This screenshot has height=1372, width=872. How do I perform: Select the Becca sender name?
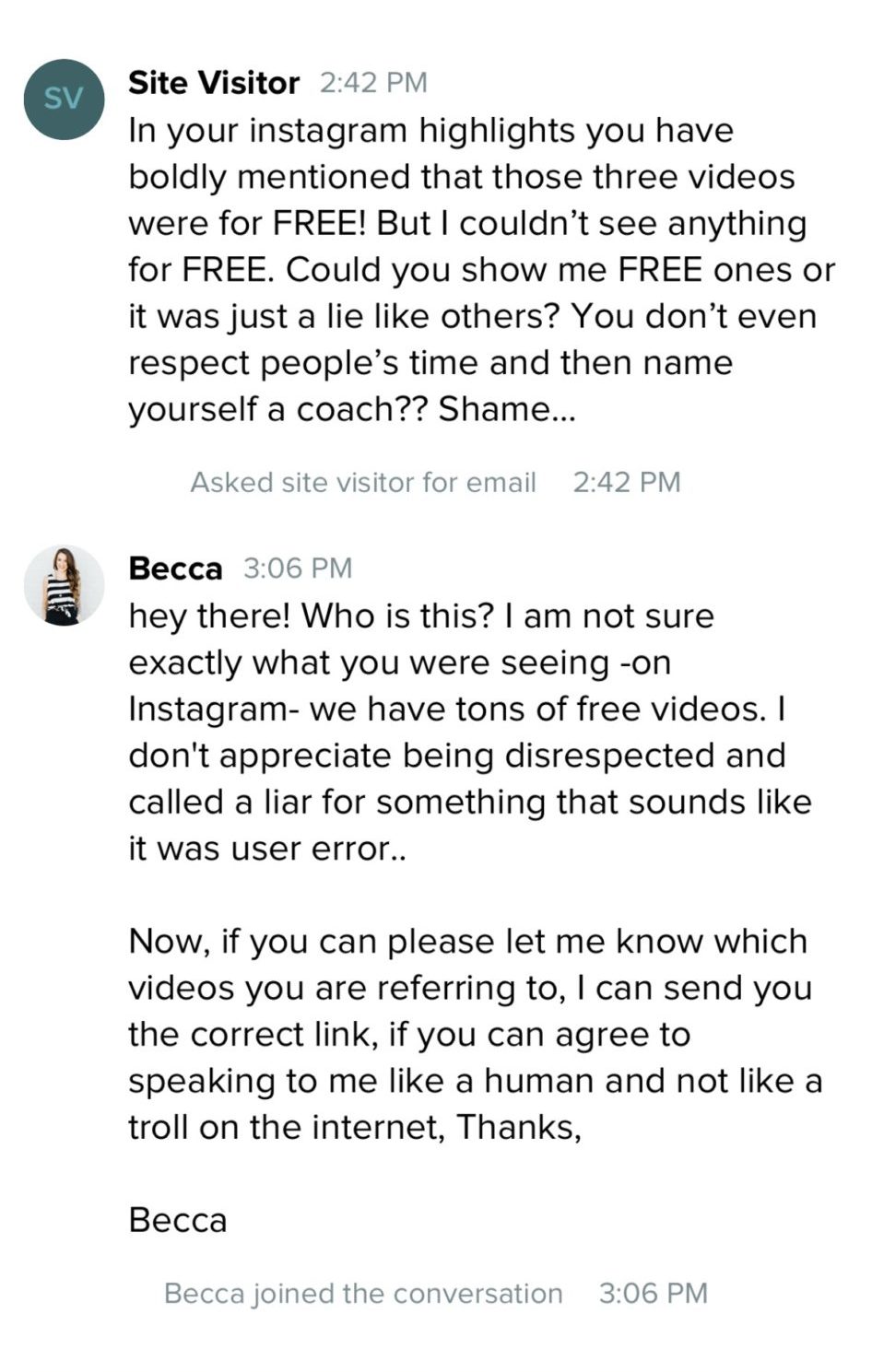[x=175, y=569]
